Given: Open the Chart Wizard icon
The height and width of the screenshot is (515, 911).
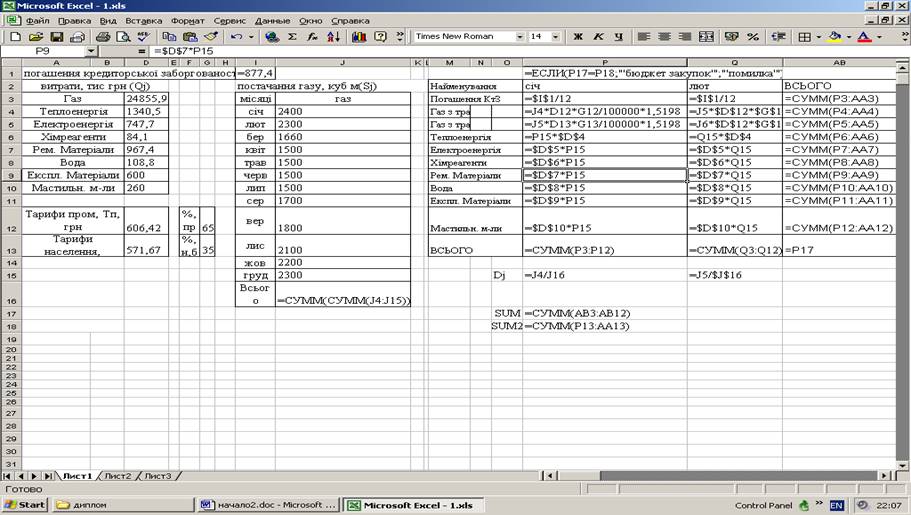Looking at the screenshot, I should 357,37.
